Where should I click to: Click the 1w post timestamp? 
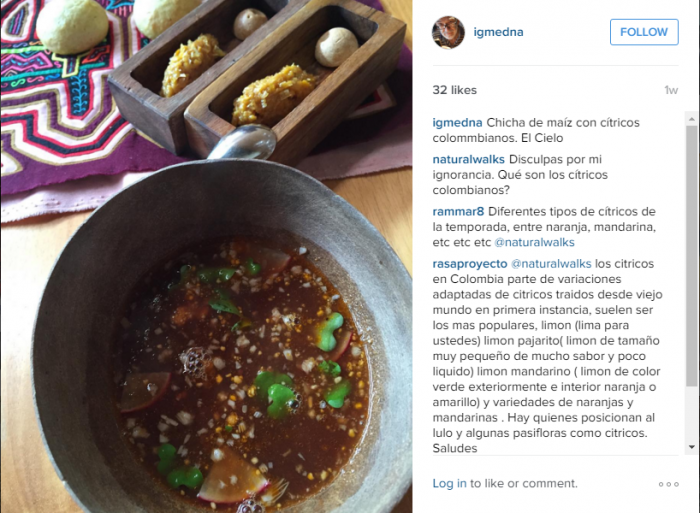[671, 91]
